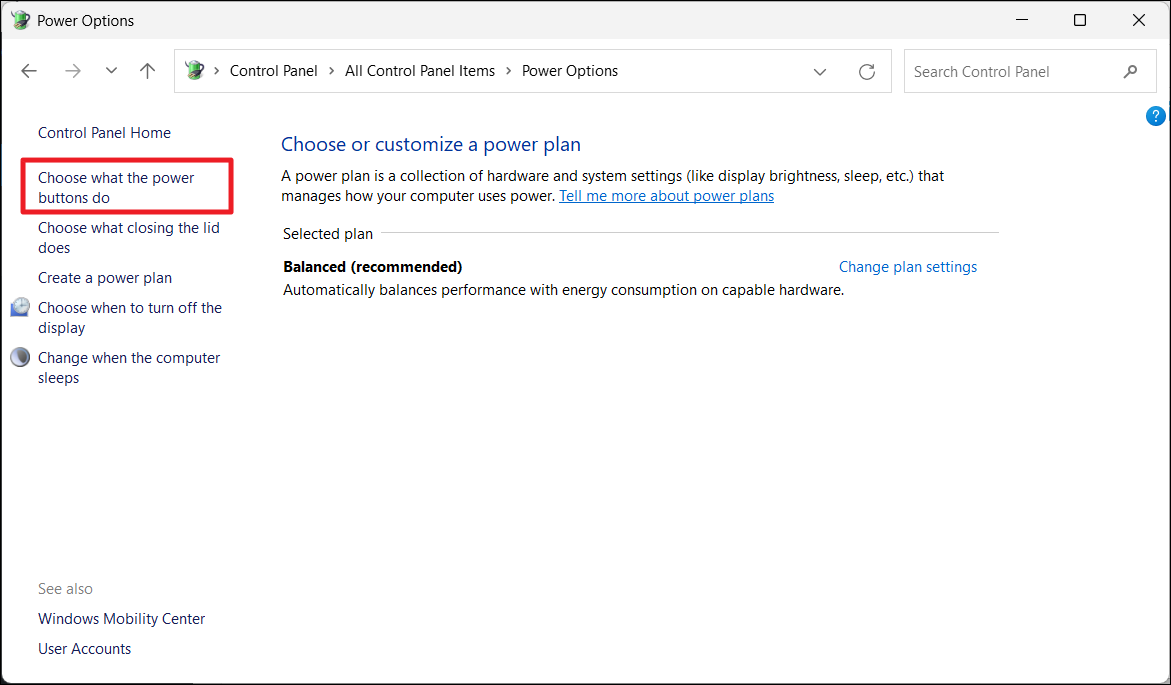Open help via the blue question mark

(x=1155, y=116)
